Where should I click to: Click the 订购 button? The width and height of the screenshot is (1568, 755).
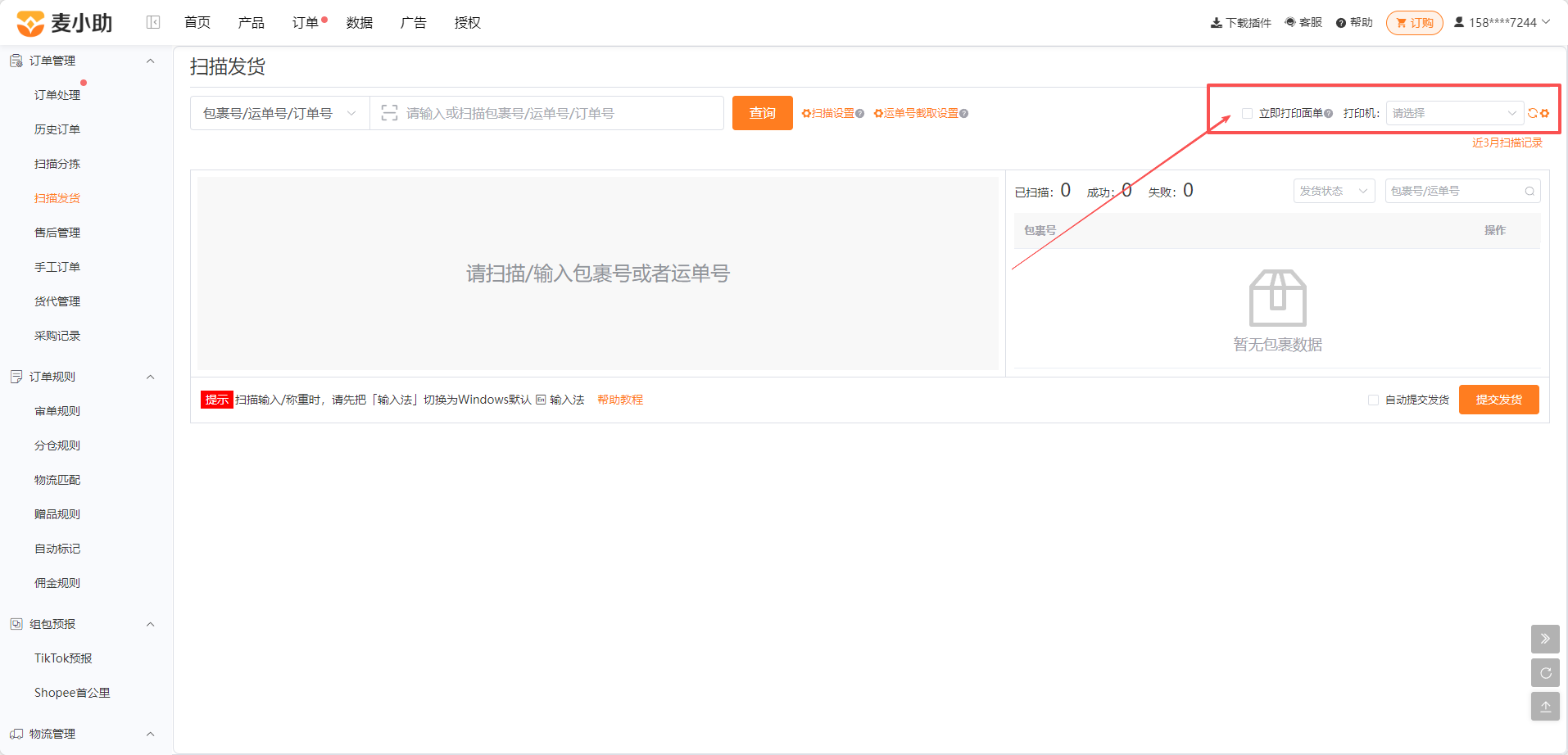(1415, 23)
